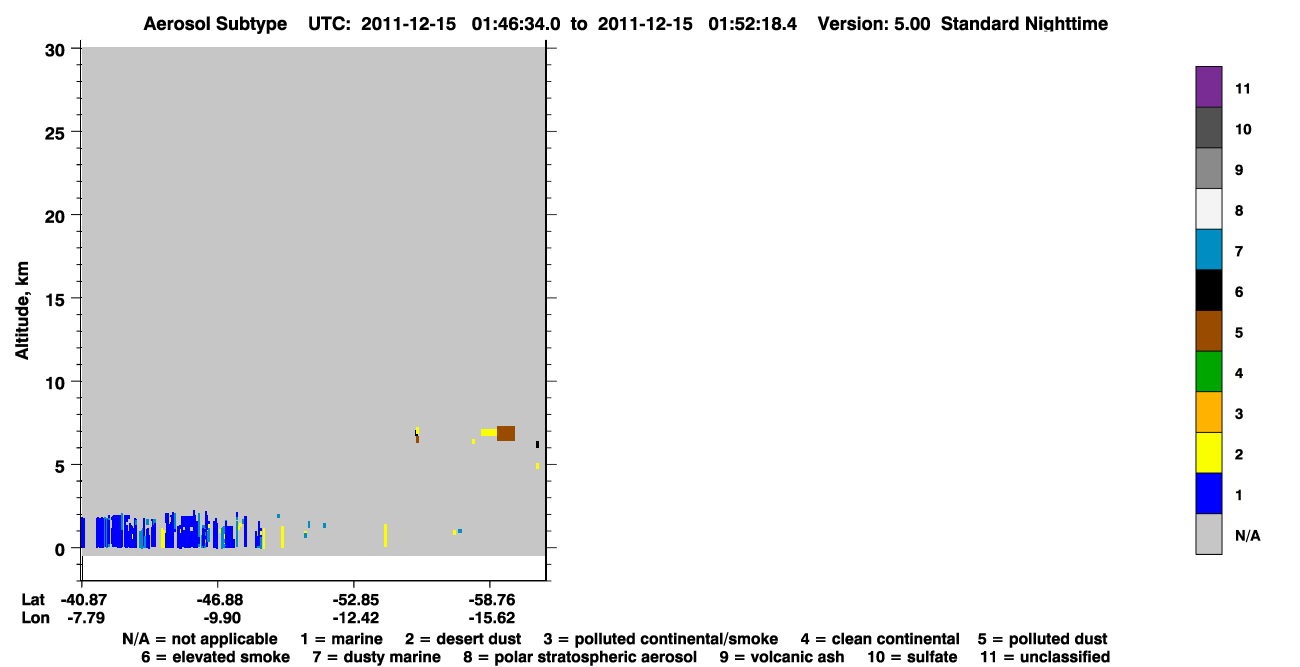Screen dimensions: 1300x667
Task: Click the blue swatch labeled 1
Action: coord(1208,494)
